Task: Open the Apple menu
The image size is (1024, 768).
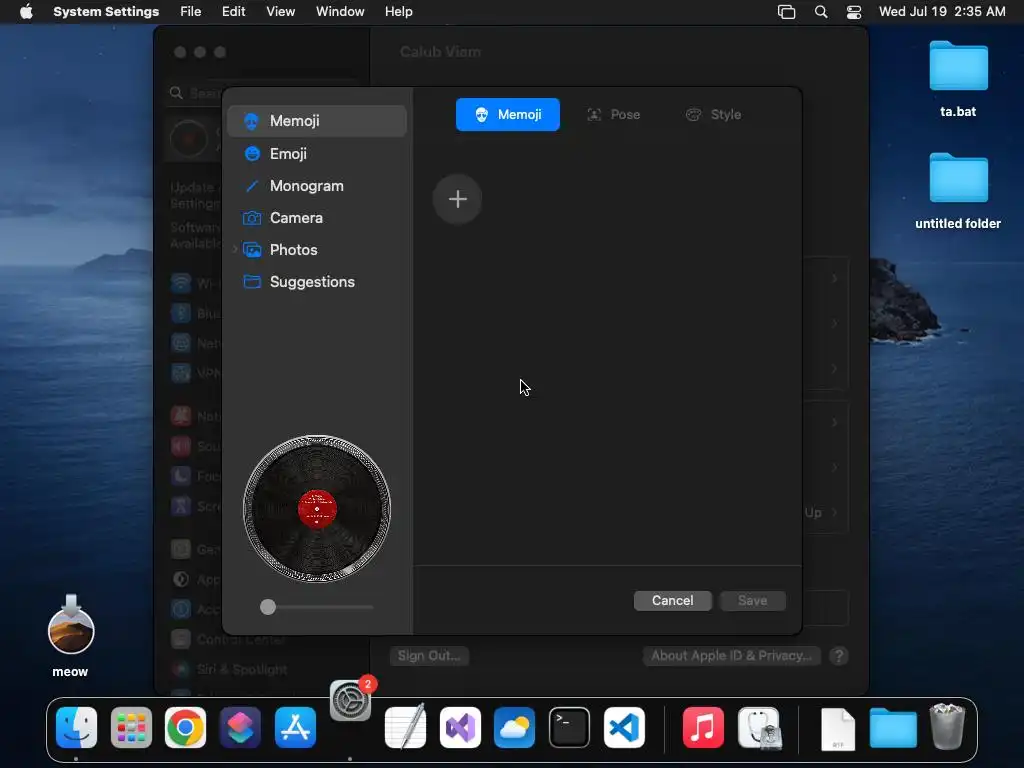Action: [x=26, y=12]
